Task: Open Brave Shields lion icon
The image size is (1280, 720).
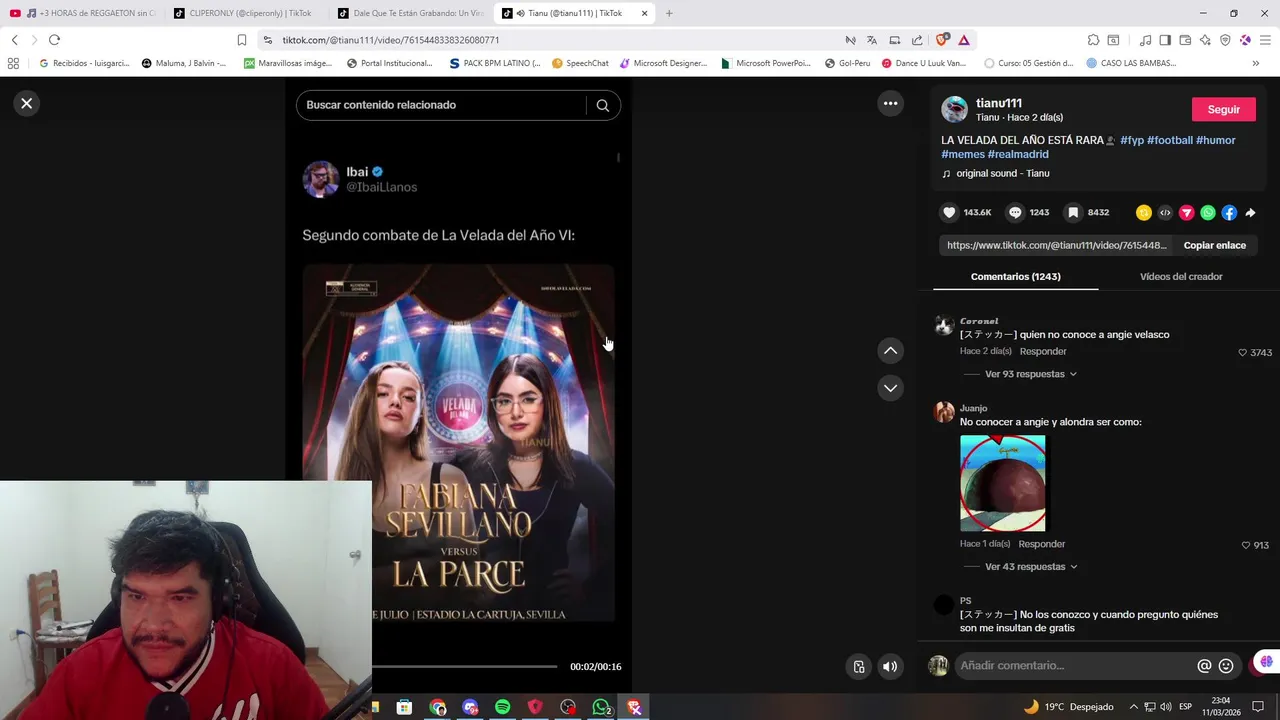Action: coord(942,40)
